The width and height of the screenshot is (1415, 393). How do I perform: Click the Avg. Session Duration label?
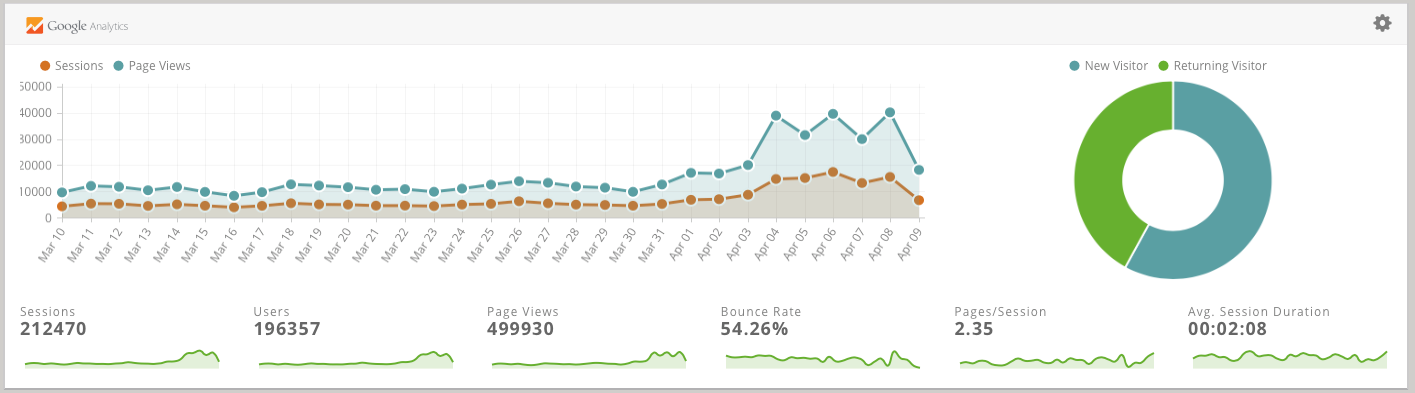1259,312
